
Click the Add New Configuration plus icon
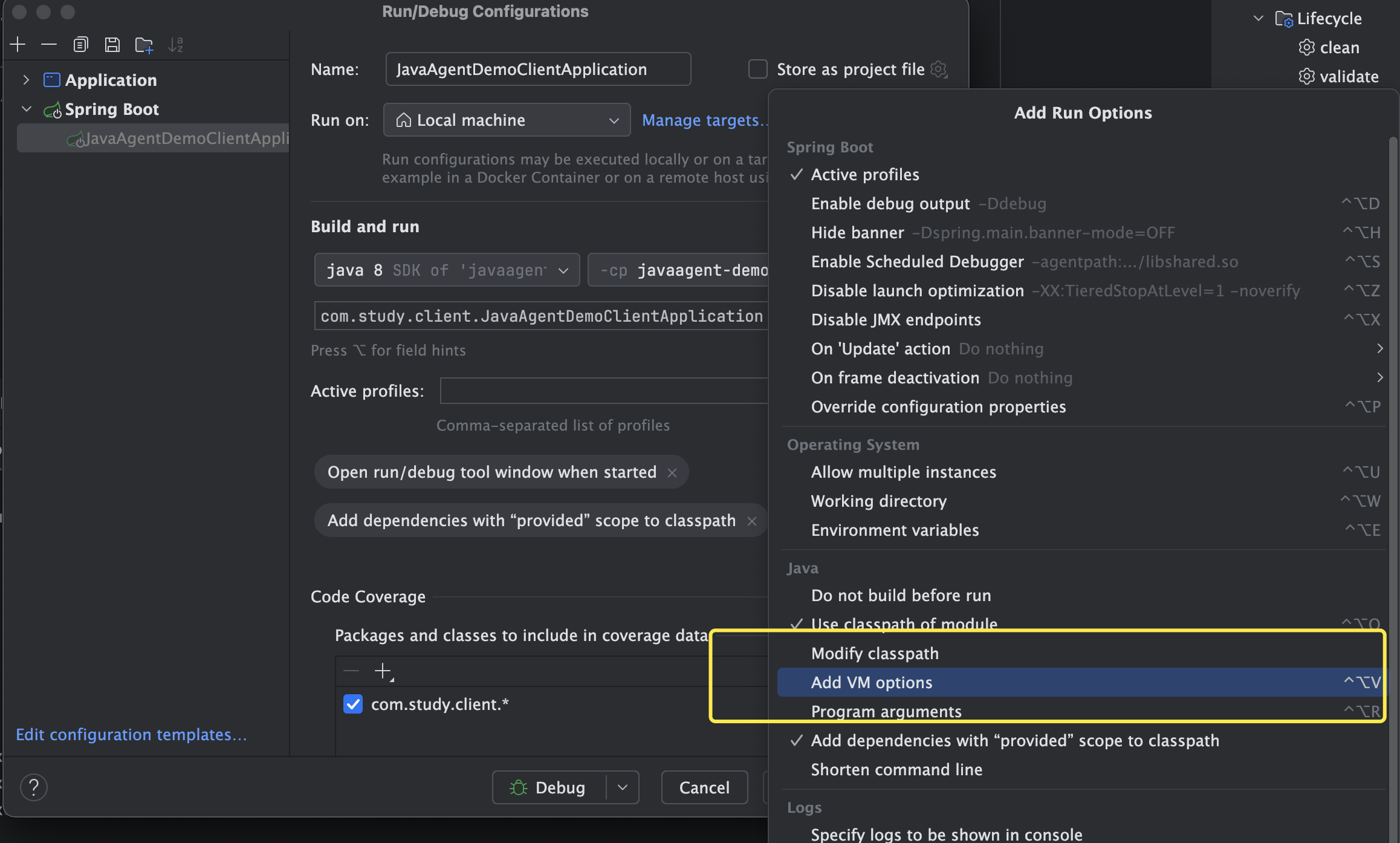18,44
